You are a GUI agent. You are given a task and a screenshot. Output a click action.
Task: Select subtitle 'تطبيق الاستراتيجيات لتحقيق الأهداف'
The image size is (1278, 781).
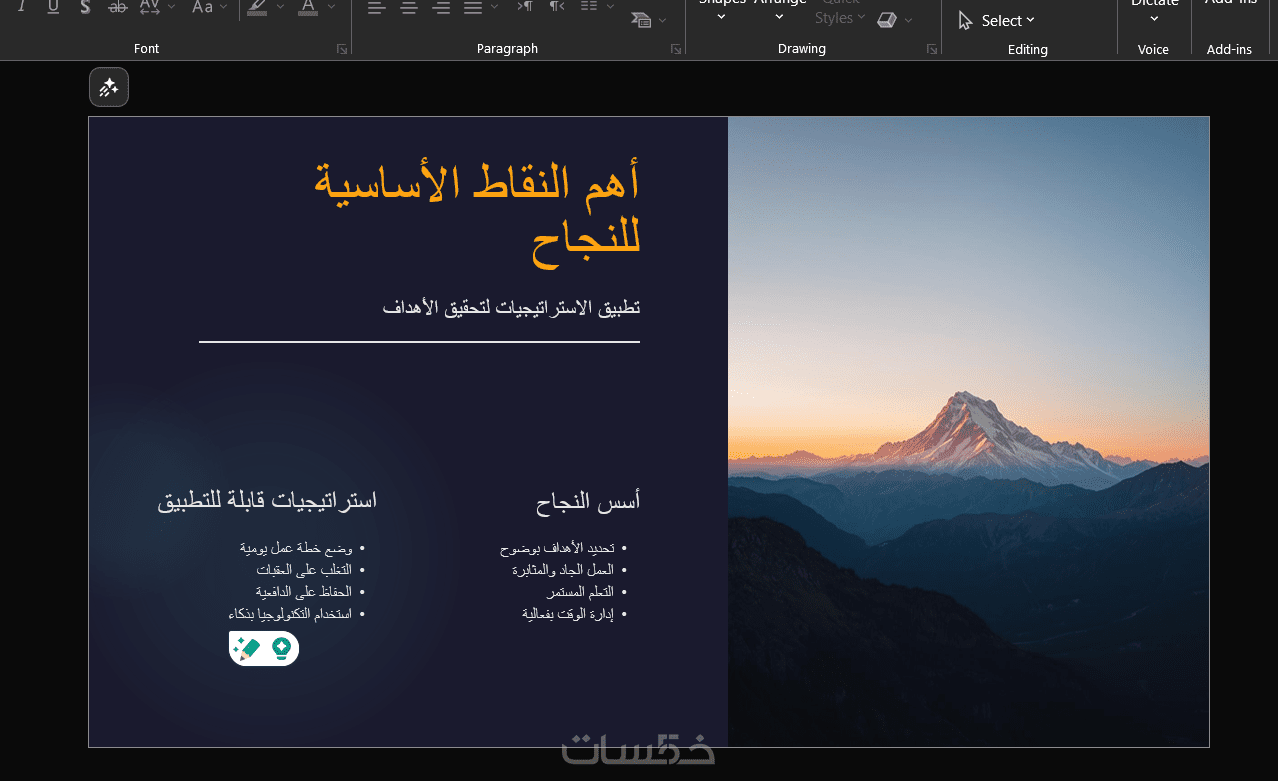click(x=511, y=307)
